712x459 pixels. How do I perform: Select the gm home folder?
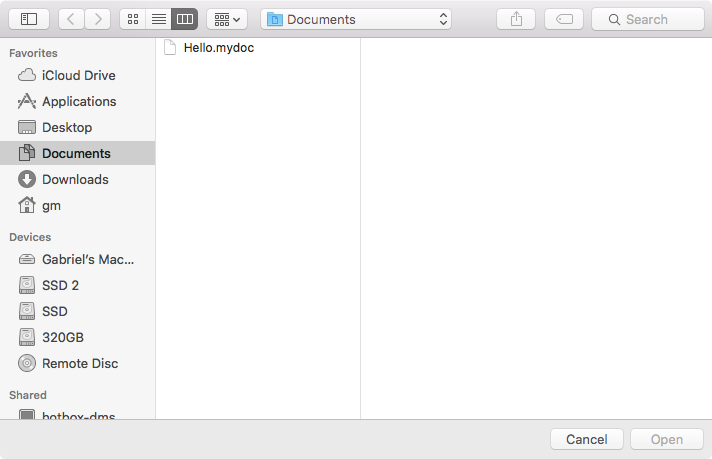click(51, 205)
